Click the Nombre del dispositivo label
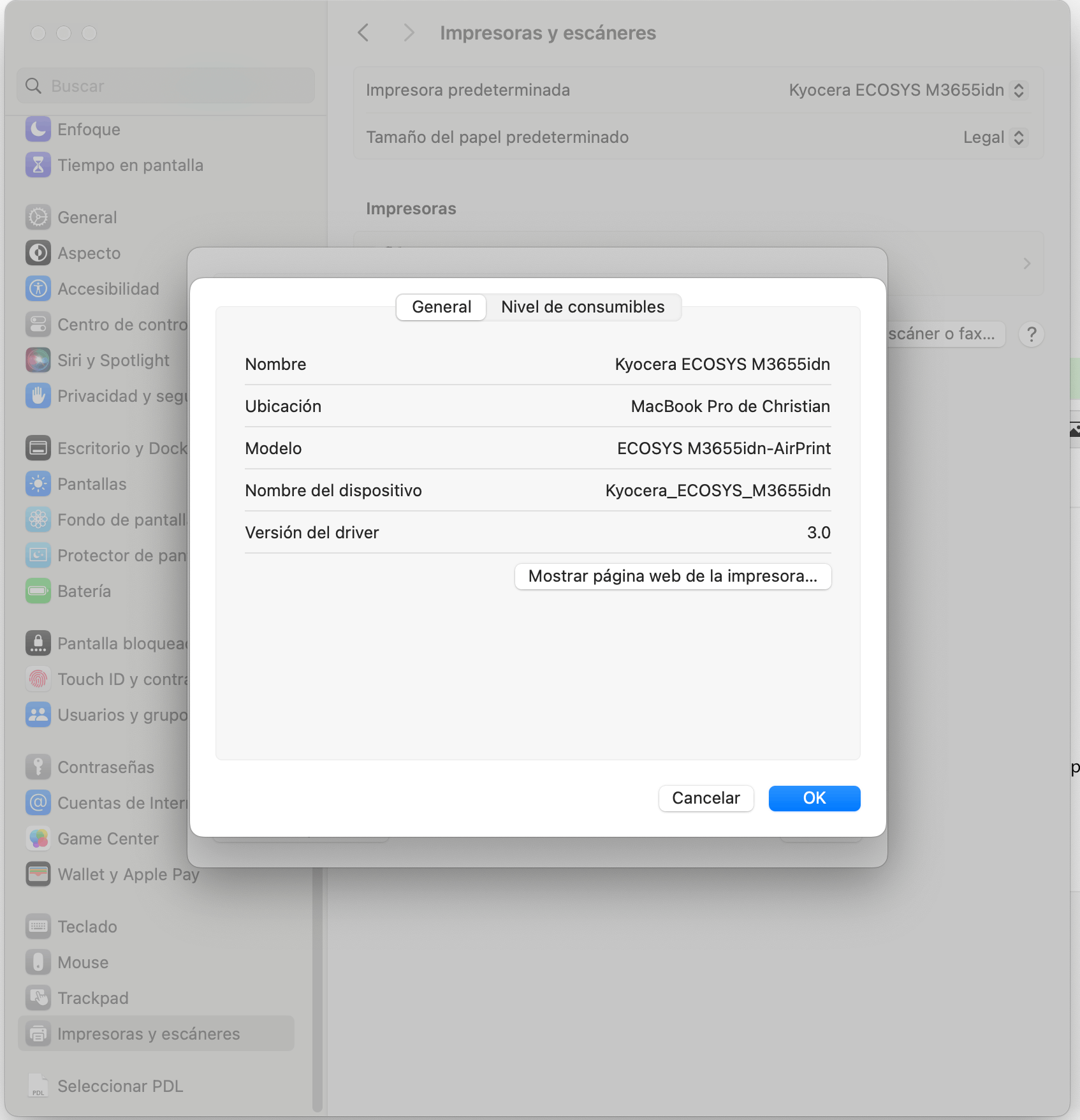The height and width of the screenshot is (1120, 1080). click(333, 490)
